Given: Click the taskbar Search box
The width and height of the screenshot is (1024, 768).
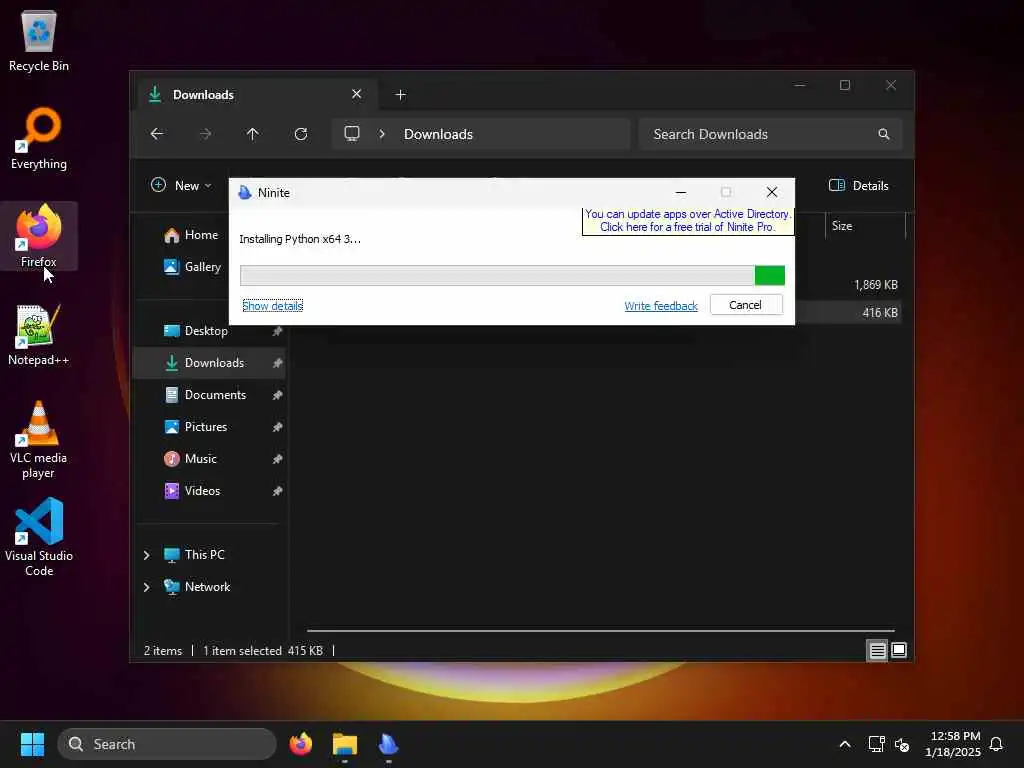Looking at the screenshot, I should pos(167,744).
